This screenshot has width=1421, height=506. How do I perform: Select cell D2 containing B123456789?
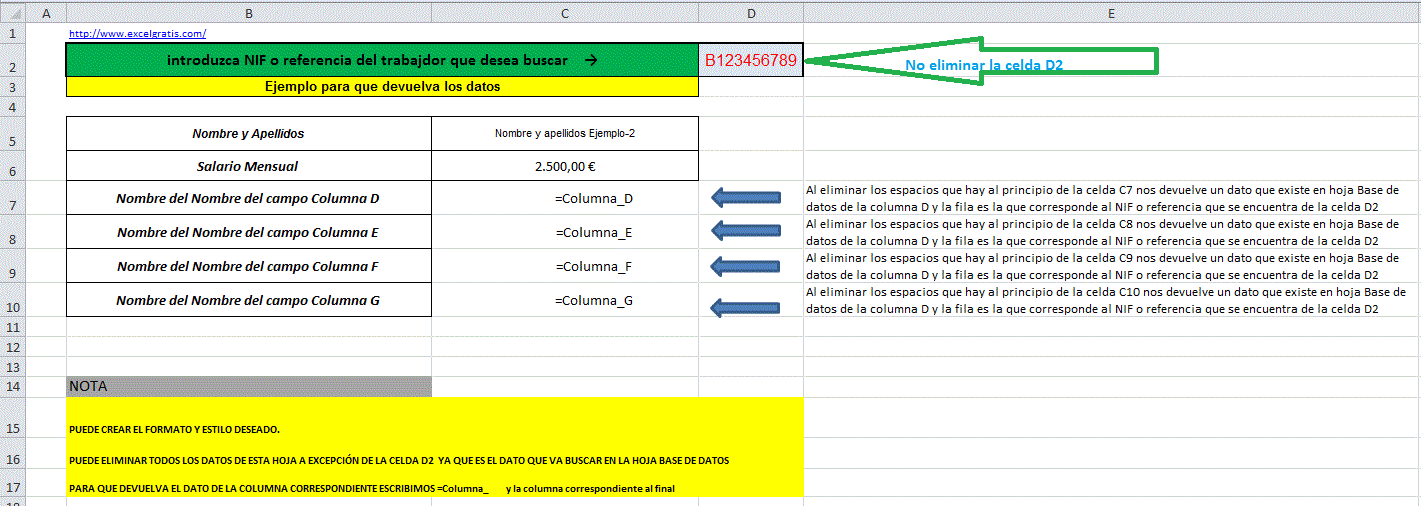click(x=751, y=60)
